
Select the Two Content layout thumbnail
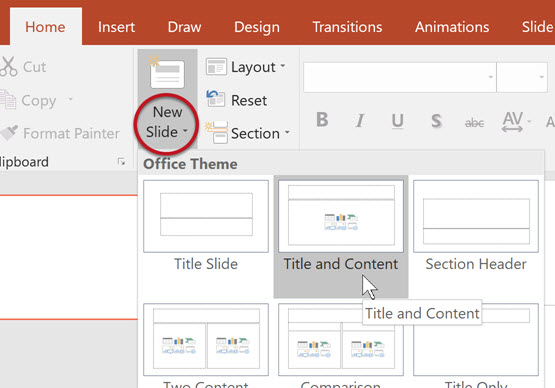click(x=206, y=339)
